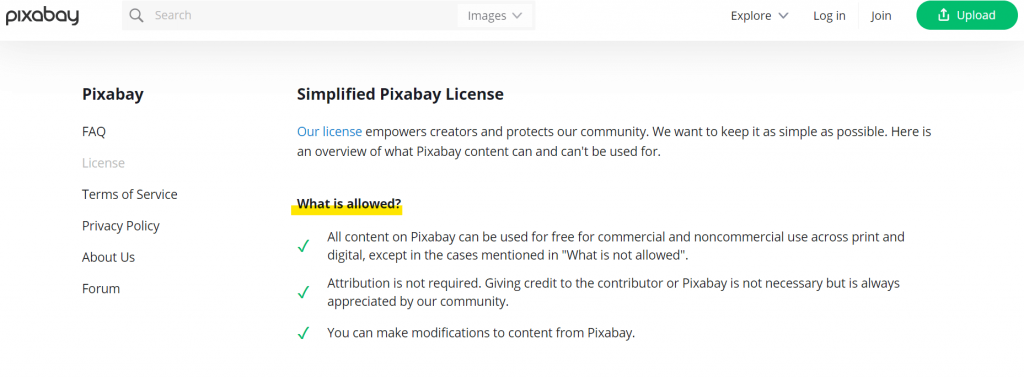The image size is (1024, 377).
Task: Click the upload arrow icon
Action: tap(943, 15)
